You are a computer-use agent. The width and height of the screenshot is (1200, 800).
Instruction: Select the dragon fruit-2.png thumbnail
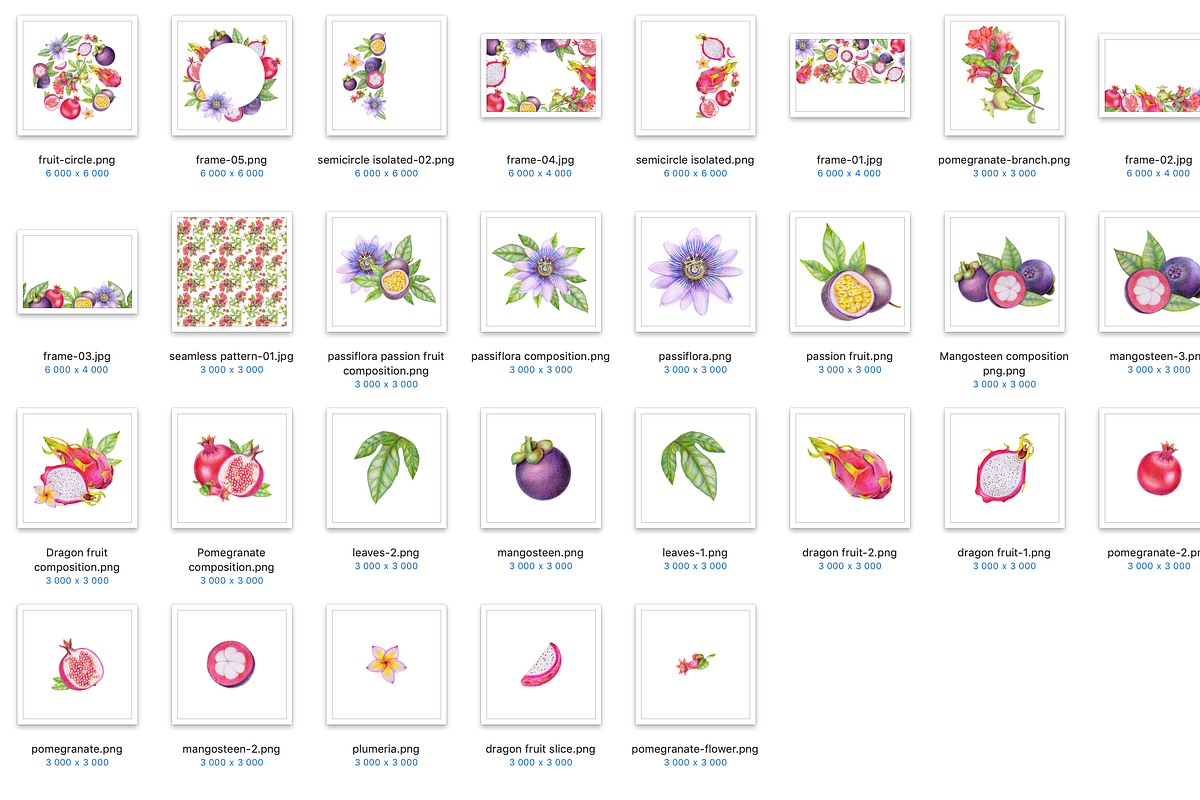click(850, 468)
